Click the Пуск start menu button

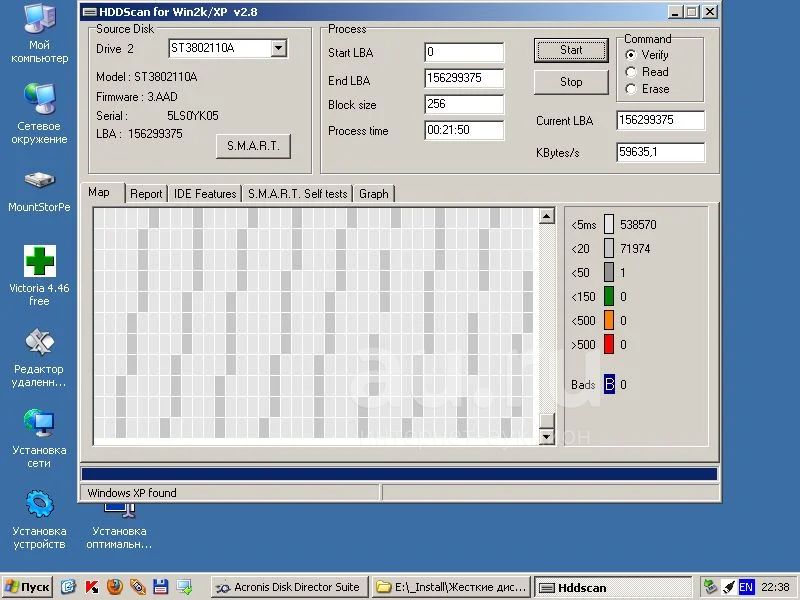point(28,587)
